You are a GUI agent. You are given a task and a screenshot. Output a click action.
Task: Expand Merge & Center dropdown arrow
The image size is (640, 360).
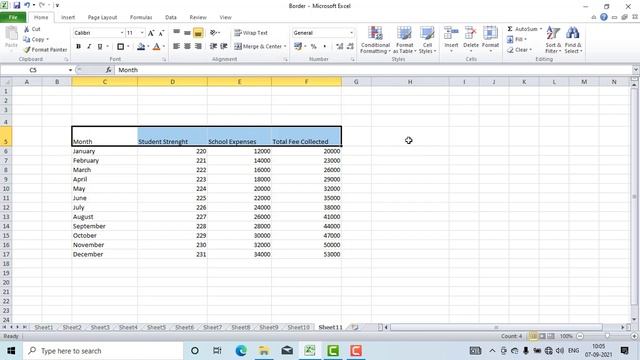(x=285, y=47)
